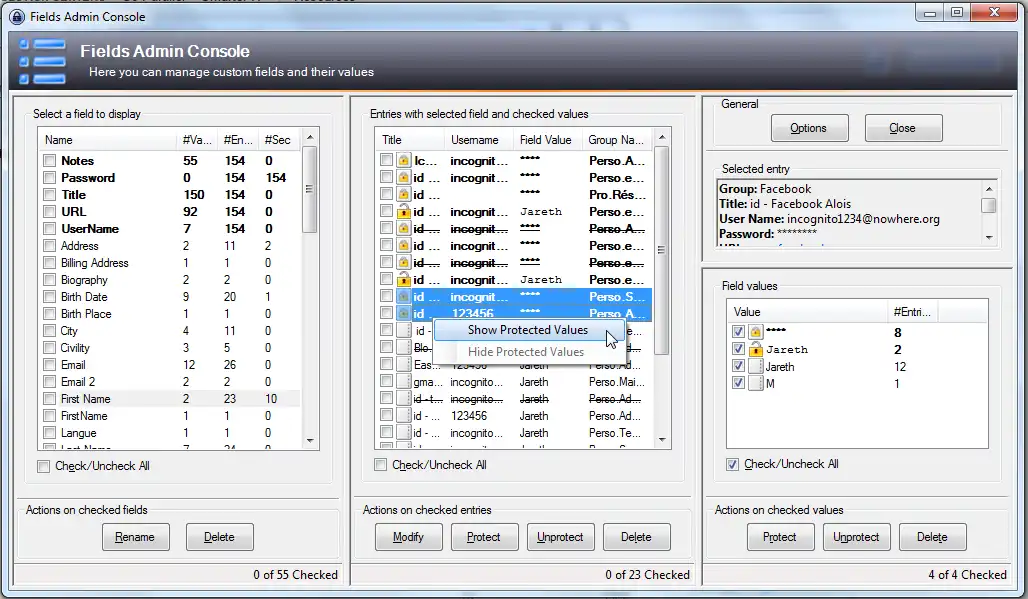Uncheck Check/Uncheck All under Field values
This screenshot has height=599, width=1028.
pyautogui.click(x=732, y=464)
